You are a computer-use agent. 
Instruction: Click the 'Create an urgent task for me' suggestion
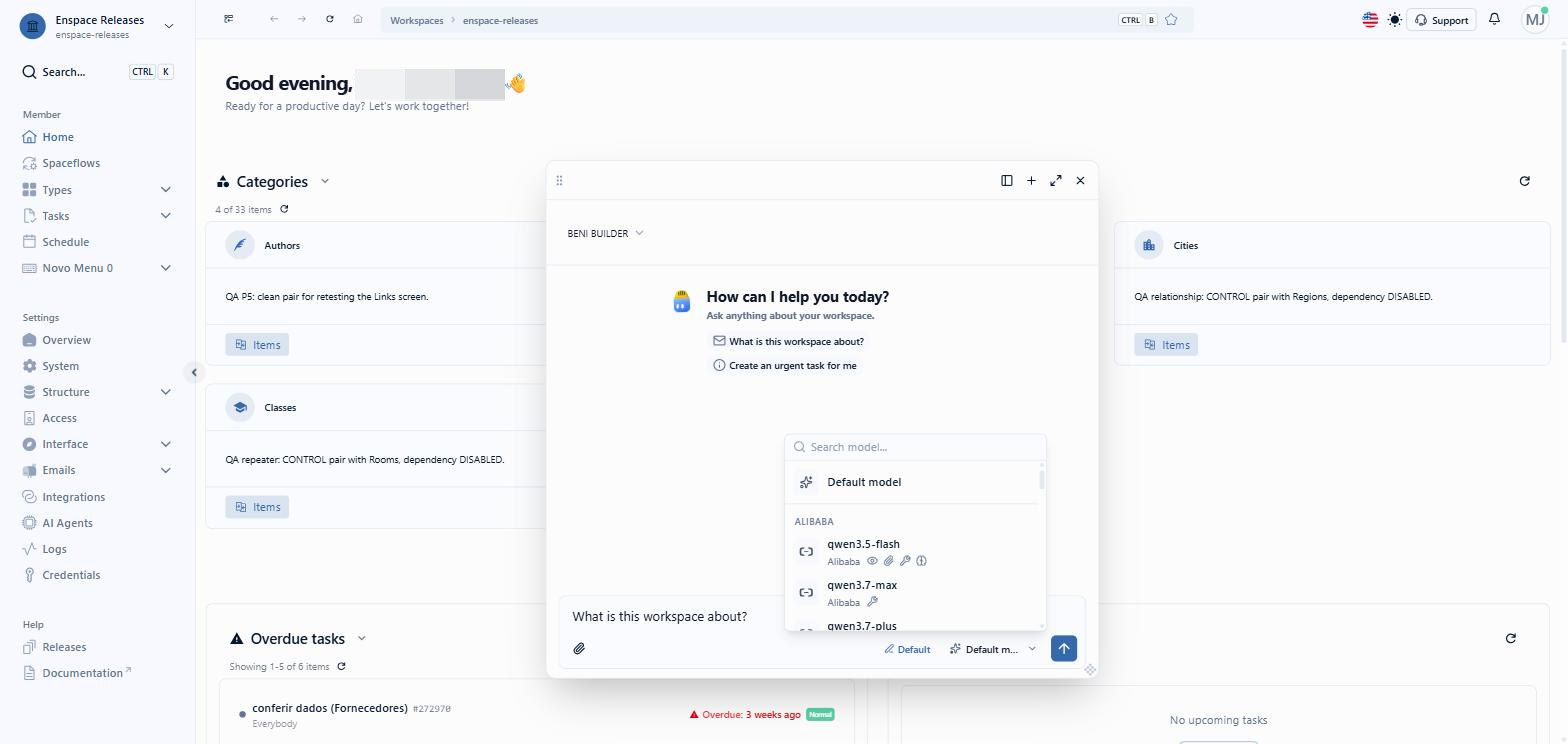click(x=784, y=366)
